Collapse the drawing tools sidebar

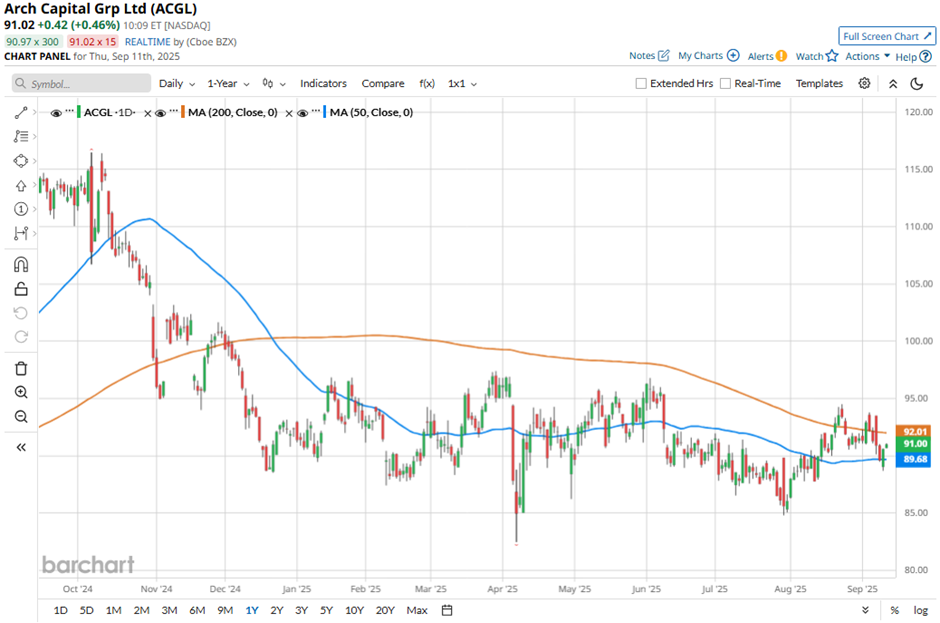pyautogui.click(x=21, y=447)
